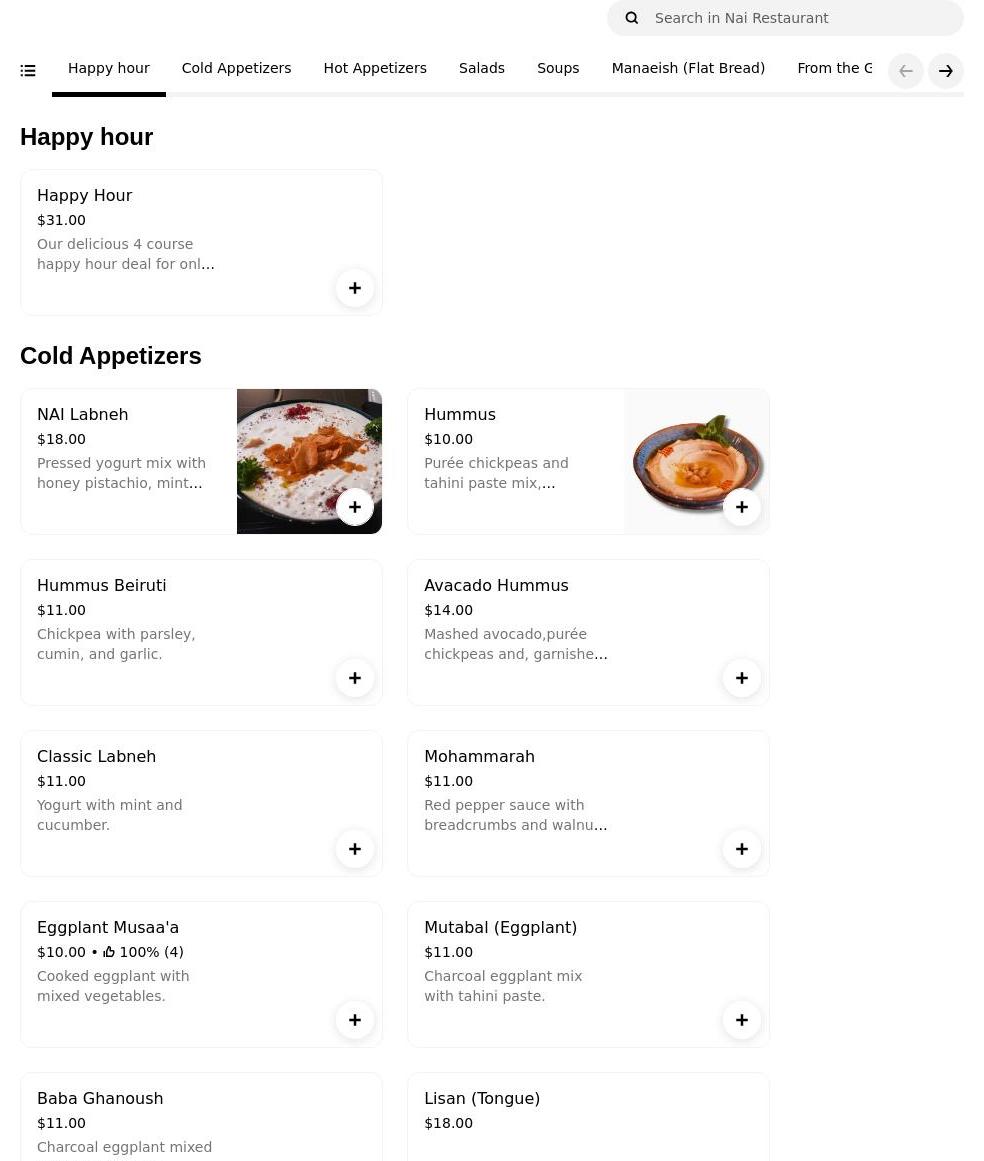
Task: Type in Search in Nai Restaurant field
Action: pos(800,18)
